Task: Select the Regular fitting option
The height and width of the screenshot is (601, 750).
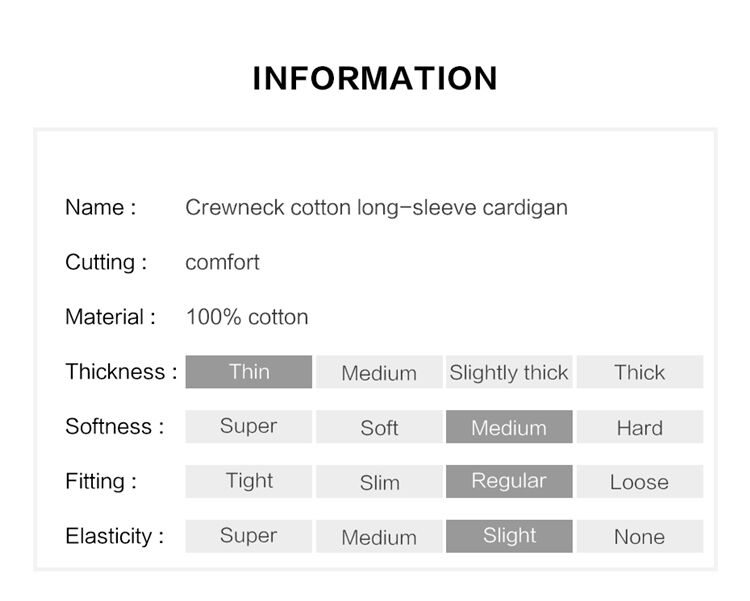Action: point(509,481)
